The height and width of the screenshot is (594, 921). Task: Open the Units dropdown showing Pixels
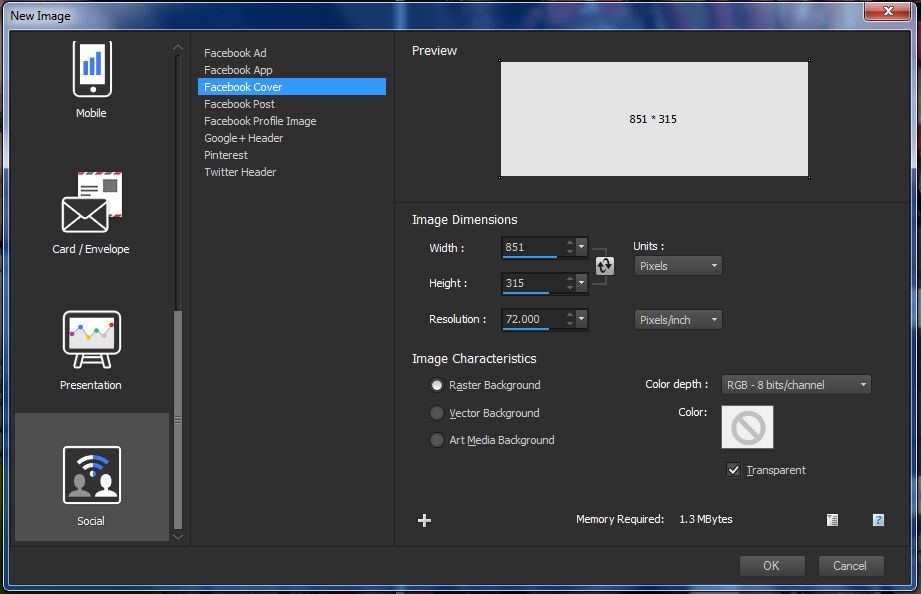pos(677,265)
